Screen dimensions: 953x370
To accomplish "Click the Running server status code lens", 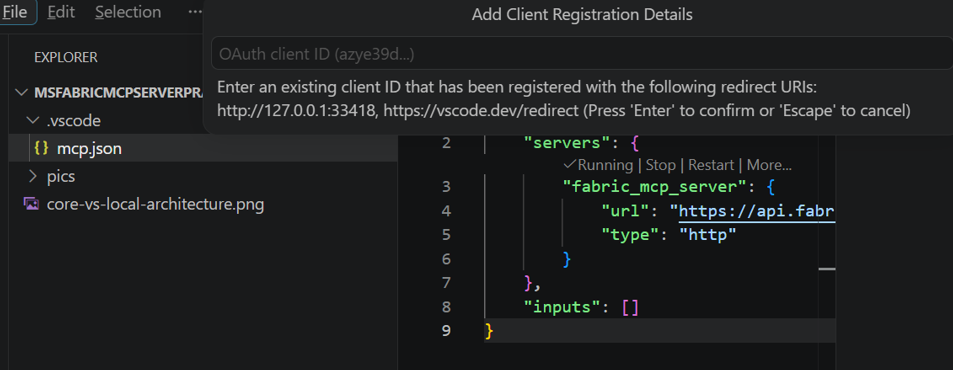I will pyautogui.click(x=599, y=165).
